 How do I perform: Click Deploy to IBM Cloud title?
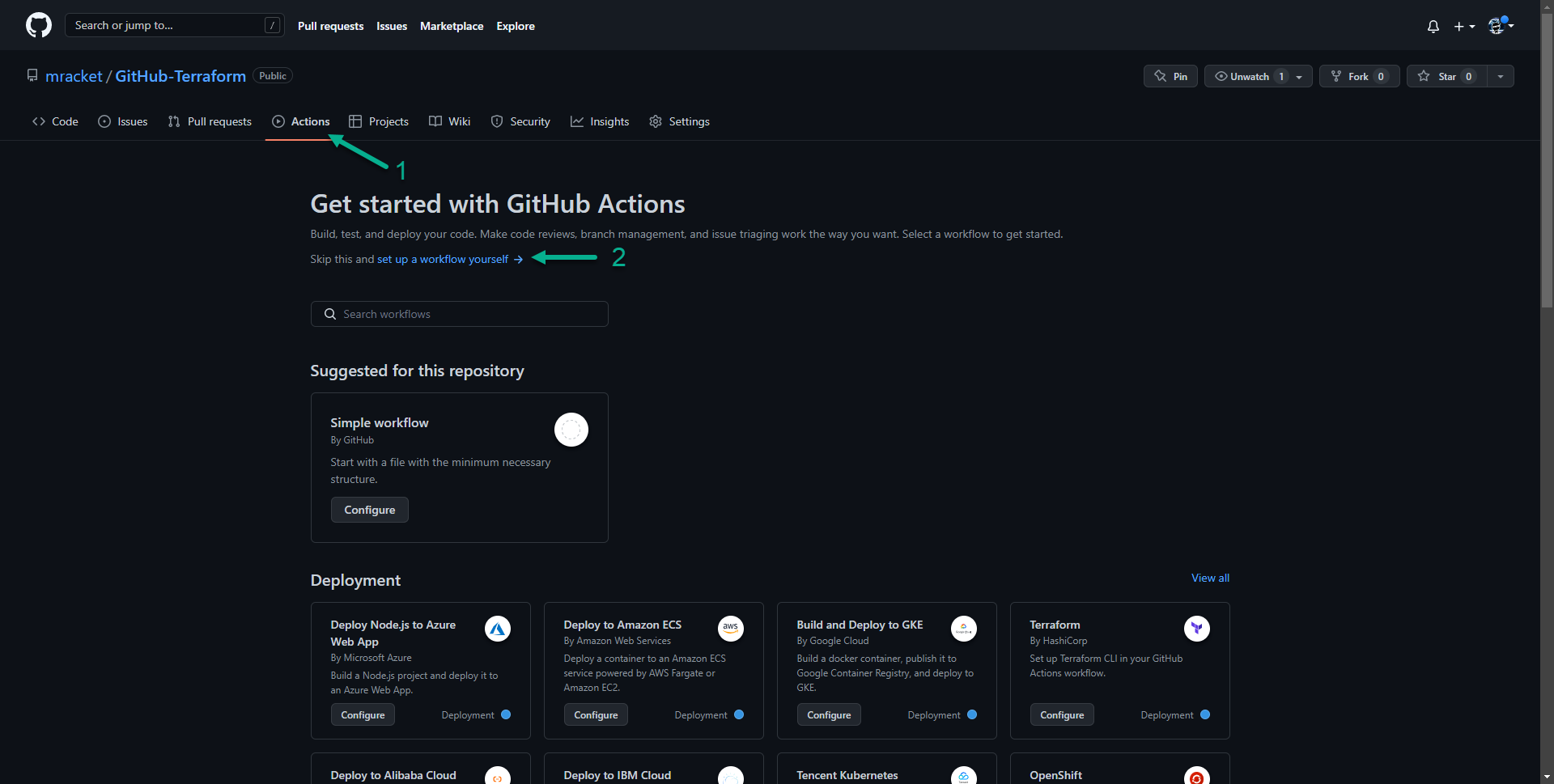[618, 775]
